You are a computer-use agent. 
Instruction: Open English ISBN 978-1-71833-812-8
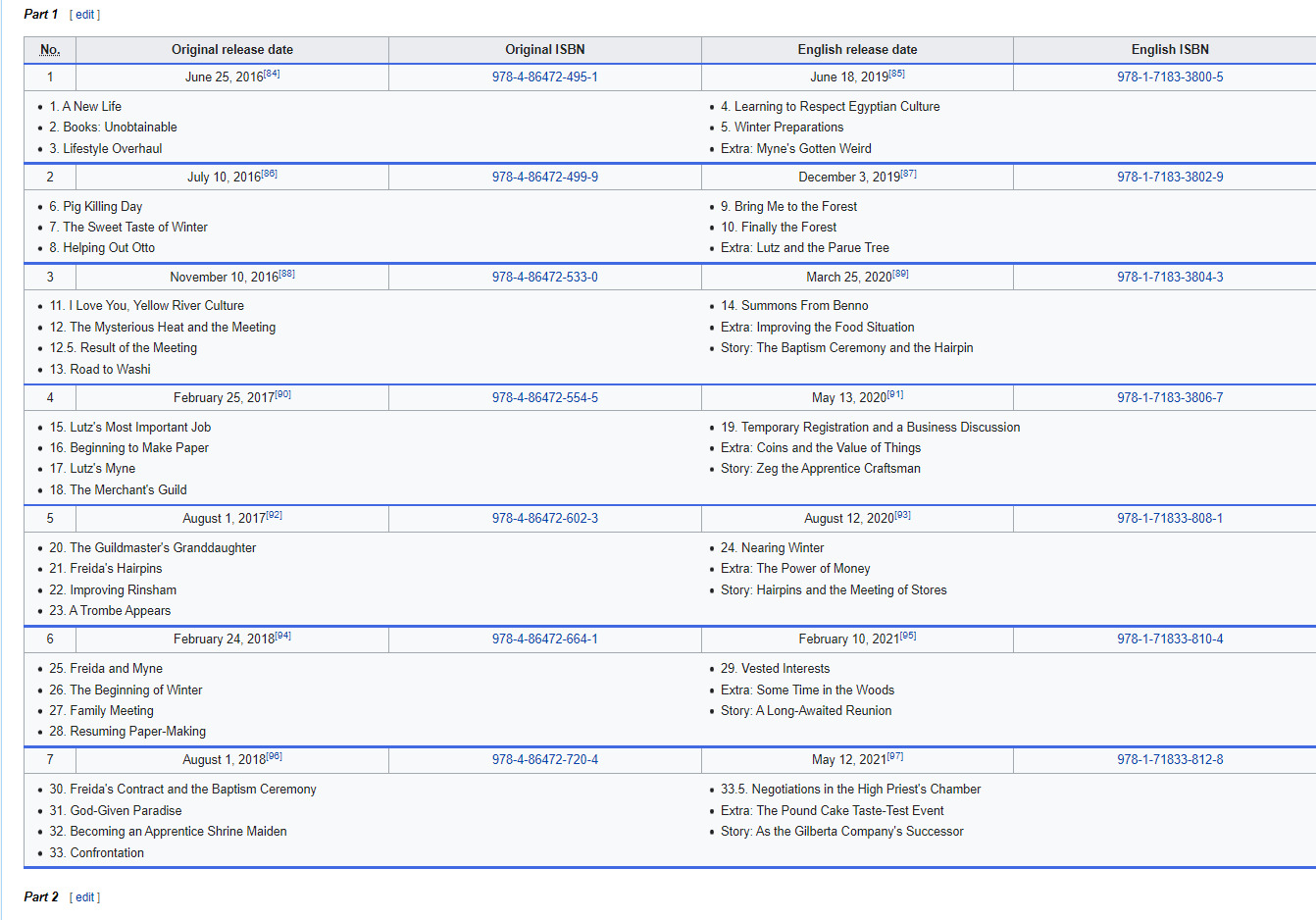(x=1169, y=760)
